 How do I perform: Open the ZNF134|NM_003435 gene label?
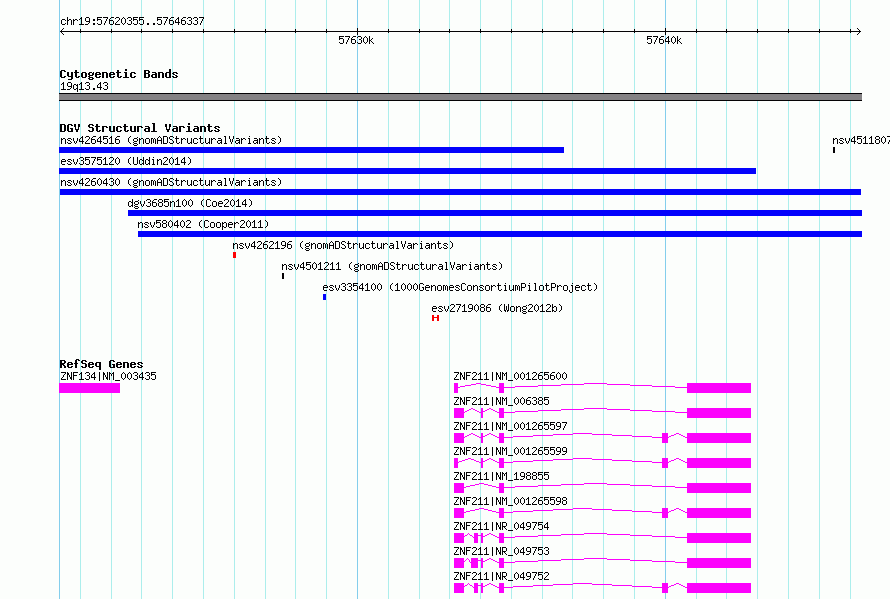pos(108,376)
